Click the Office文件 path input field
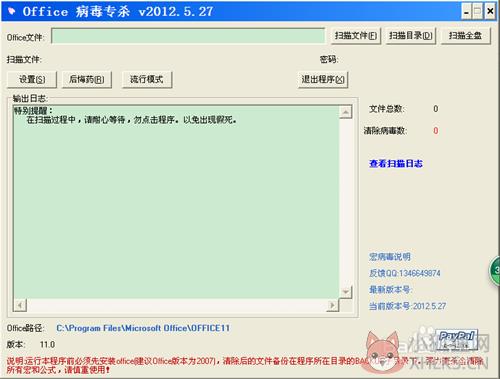Screen dimensions: 500x379 click(x=188, y=36)
